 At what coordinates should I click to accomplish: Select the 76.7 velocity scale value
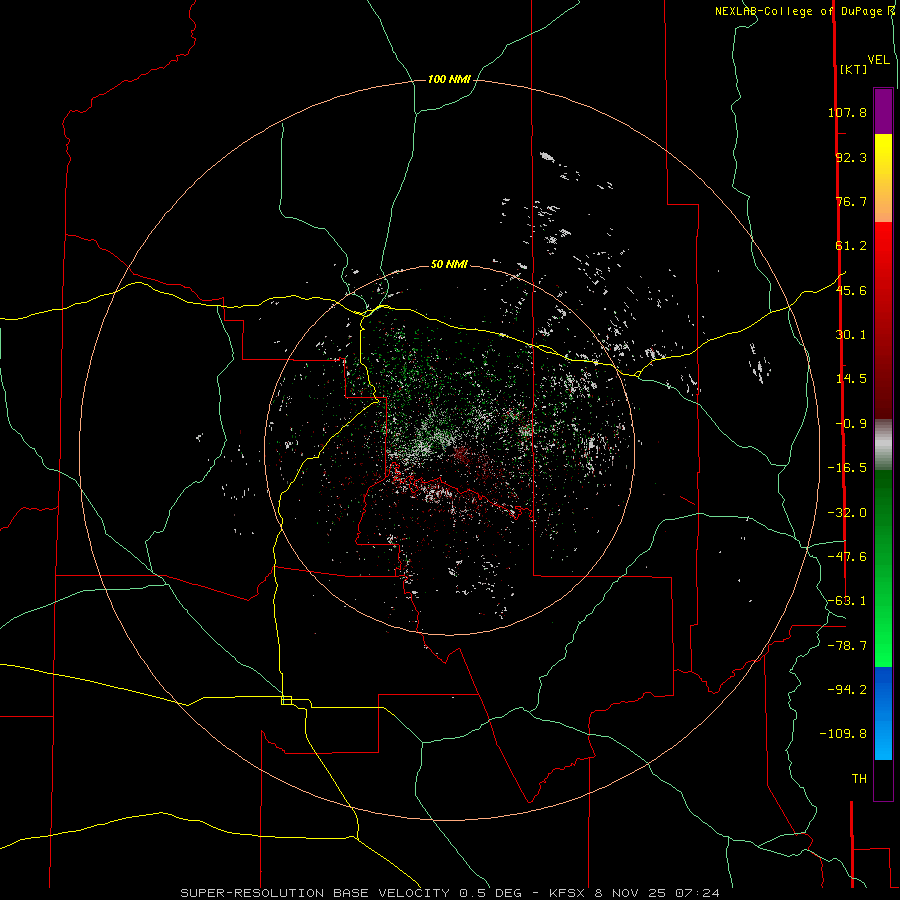851,201
